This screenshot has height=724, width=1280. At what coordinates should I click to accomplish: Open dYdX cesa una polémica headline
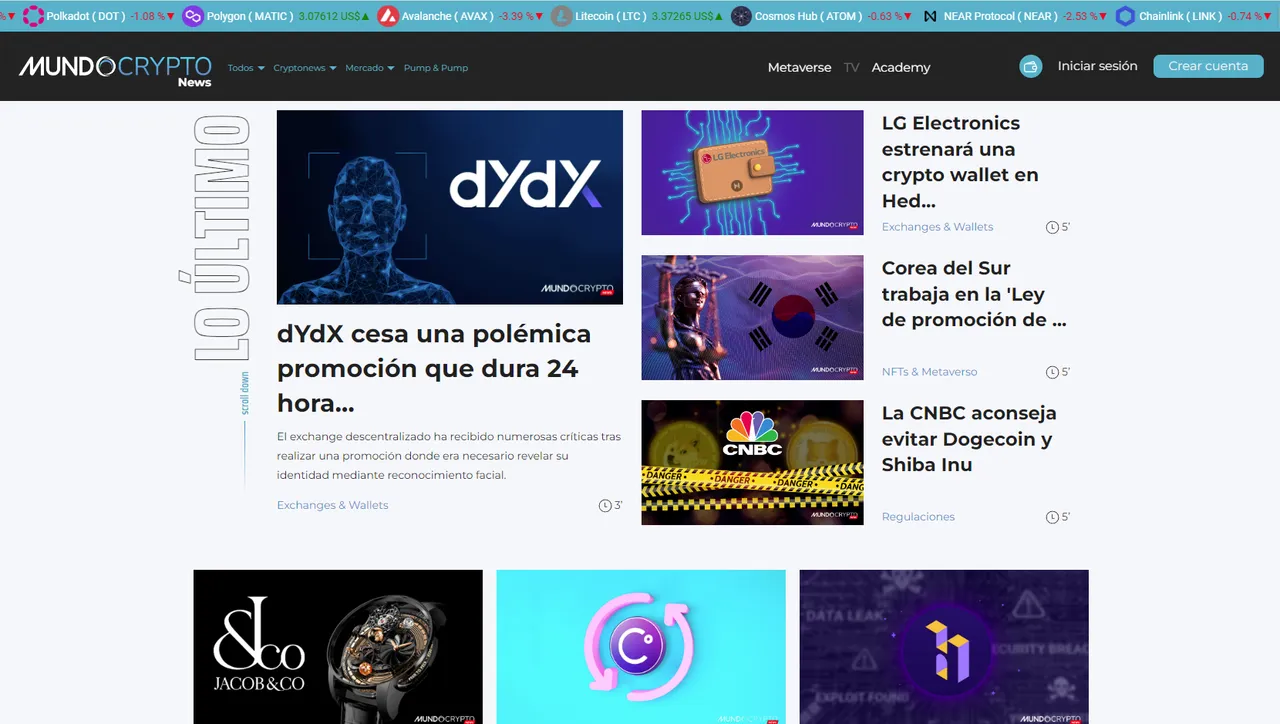(x=434, y=368)
